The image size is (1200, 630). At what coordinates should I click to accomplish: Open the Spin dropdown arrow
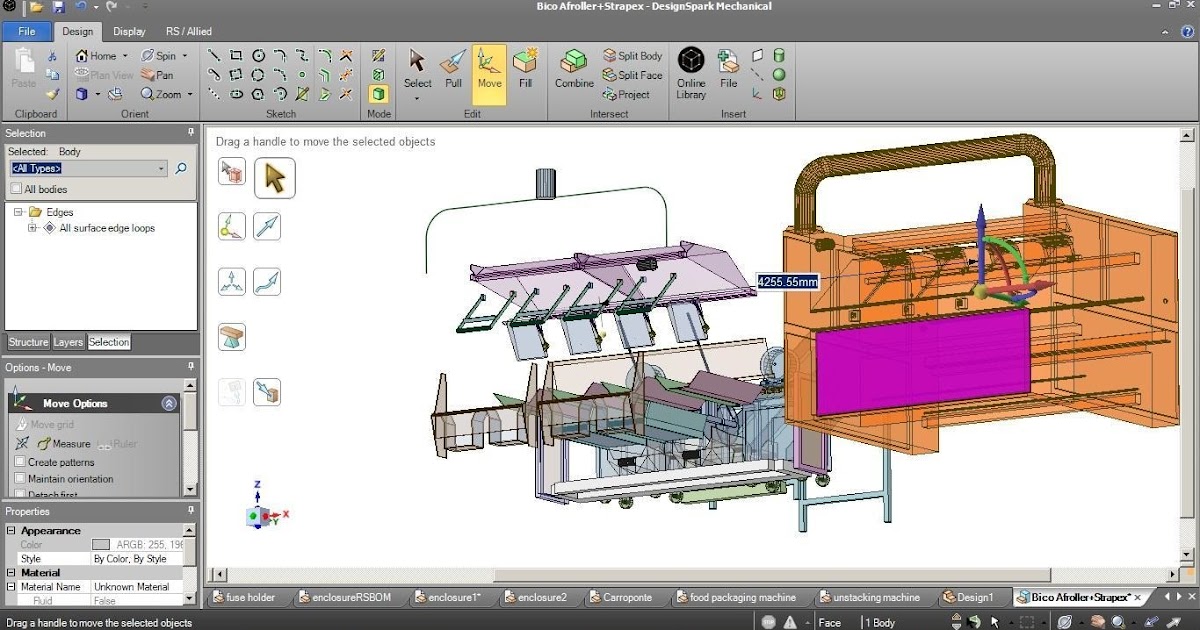coord(184,57)
